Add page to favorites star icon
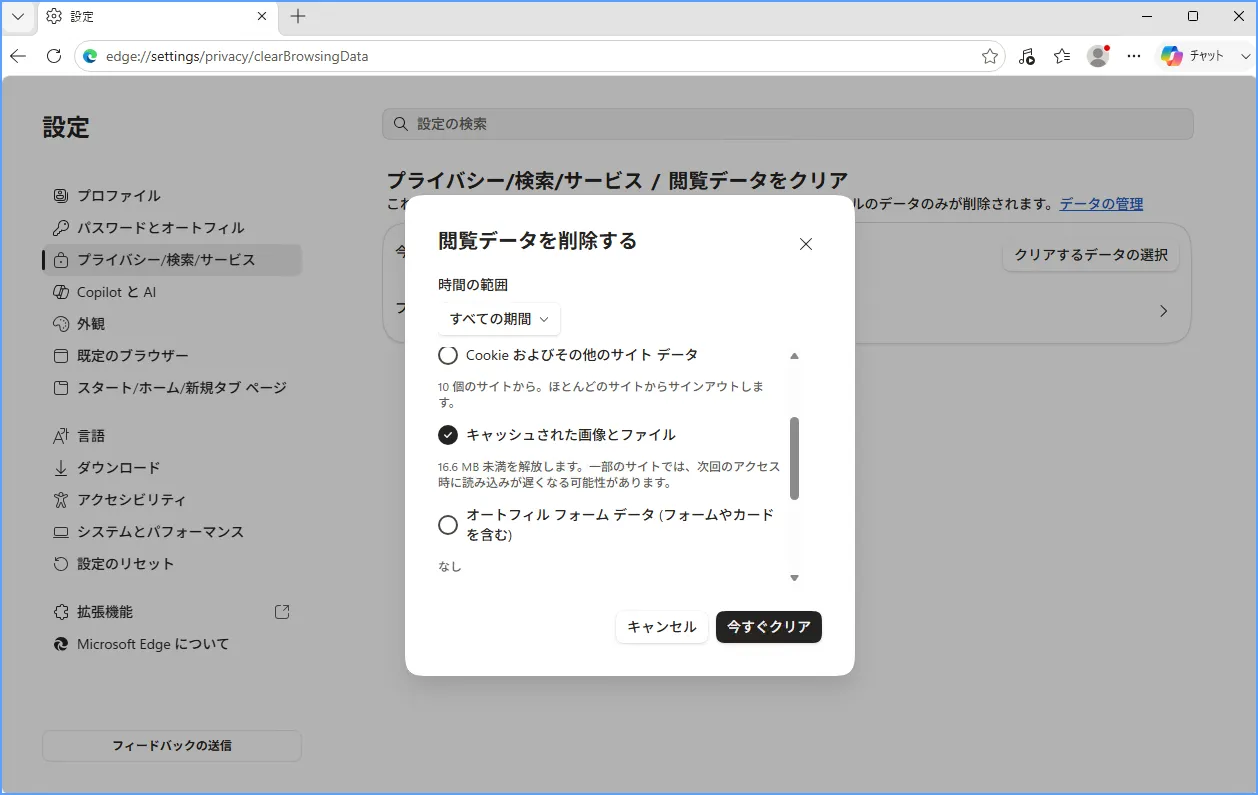1258x795 pixels. [x=990, y=56]
